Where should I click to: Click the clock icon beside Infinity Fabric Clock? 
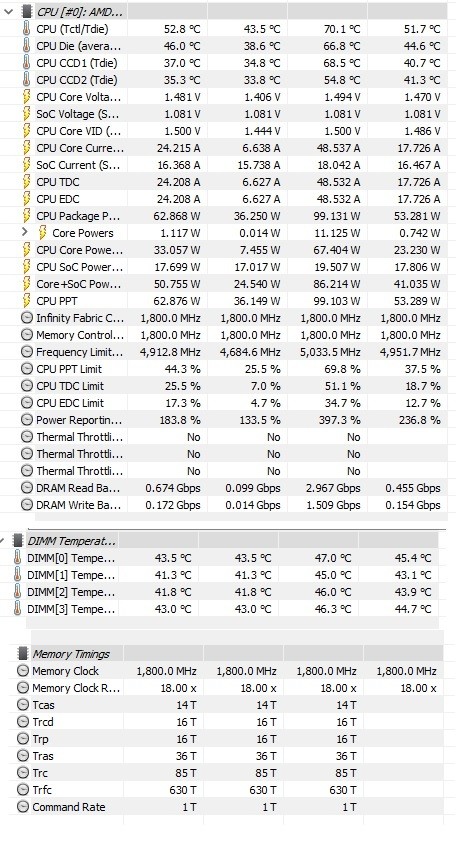pos(27,318)
